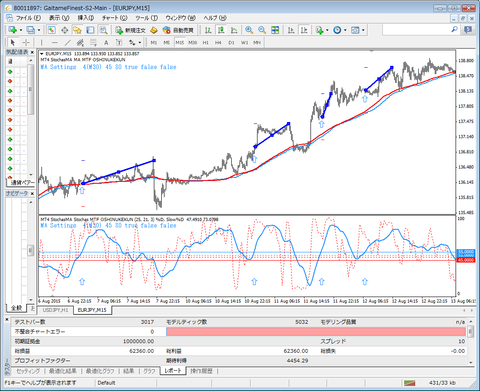The image size is (480, 391).
Task: Expand the Periods dropdown arrow
Action: point(345,30)
